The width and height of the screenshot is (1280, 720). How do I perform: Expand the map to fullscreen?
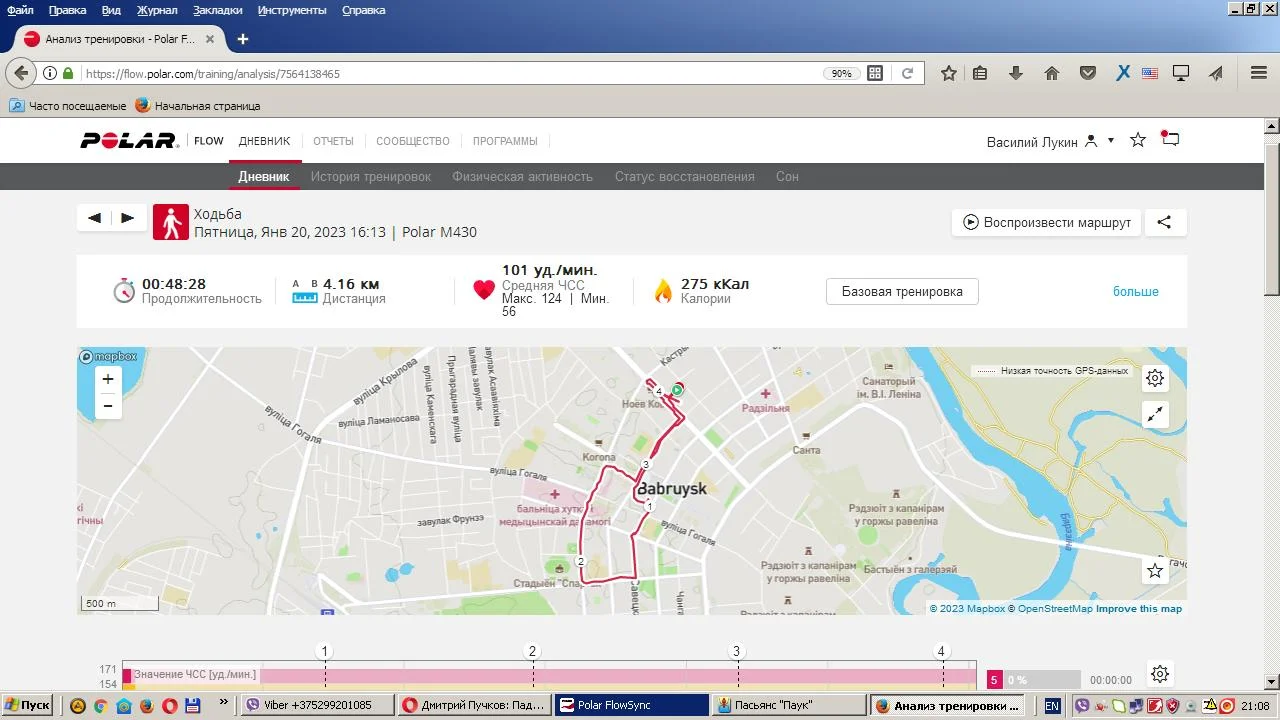[x=1155, y=414]
